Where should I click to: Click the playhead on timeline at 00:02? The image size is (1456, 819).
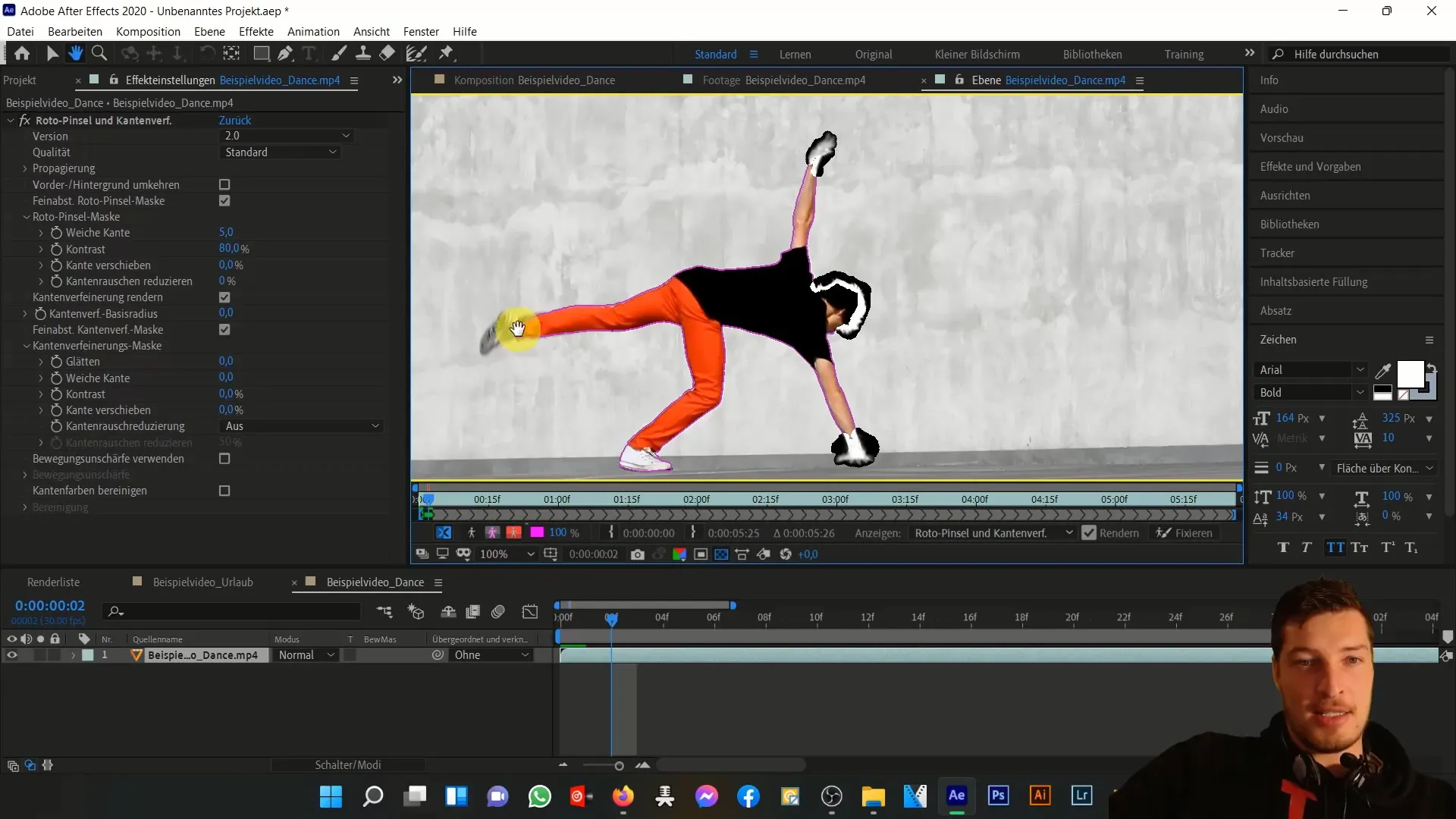[x=612, y=618]
